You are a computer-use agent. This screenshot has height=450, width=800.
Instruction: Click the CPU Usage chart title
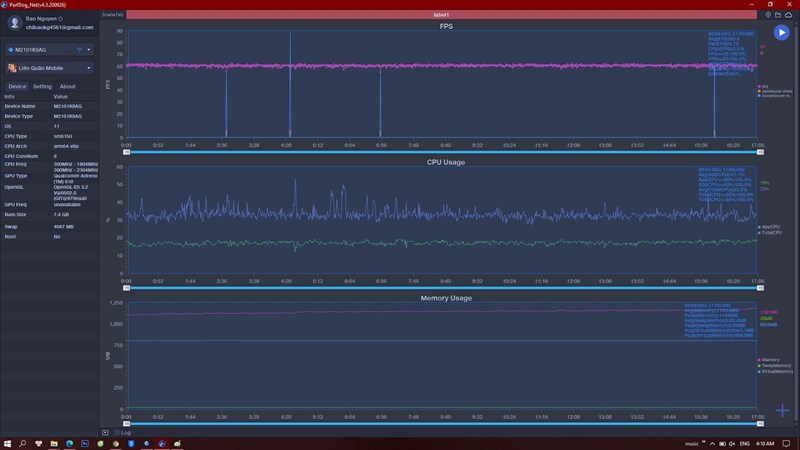(x=445, y=162)
